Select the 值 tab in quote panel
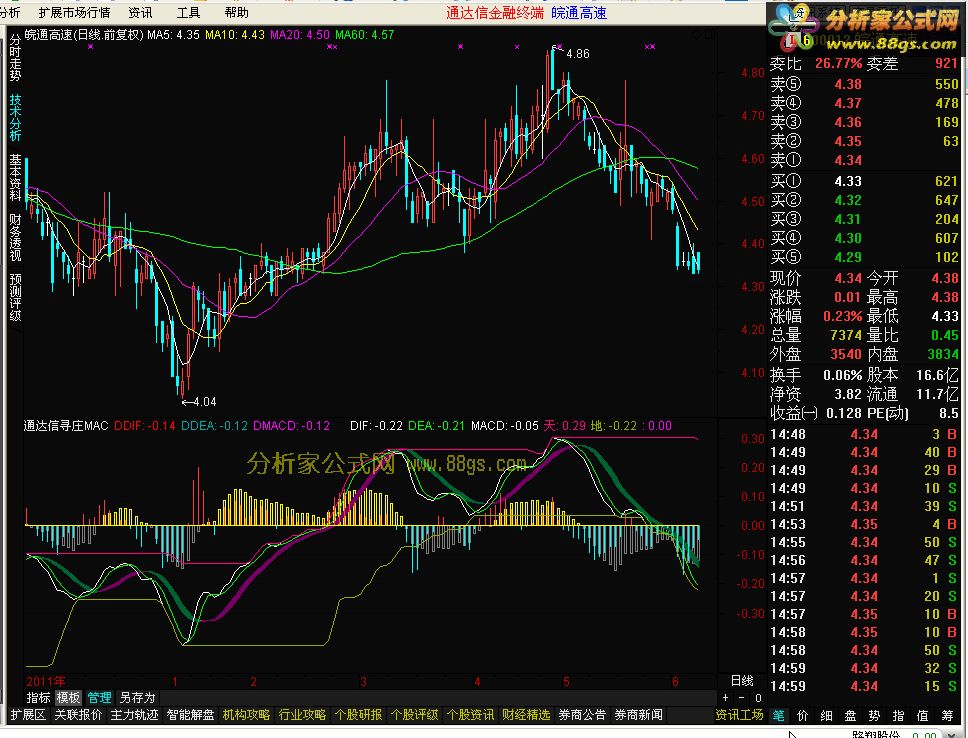968x738 pixels. pos(923,715)
